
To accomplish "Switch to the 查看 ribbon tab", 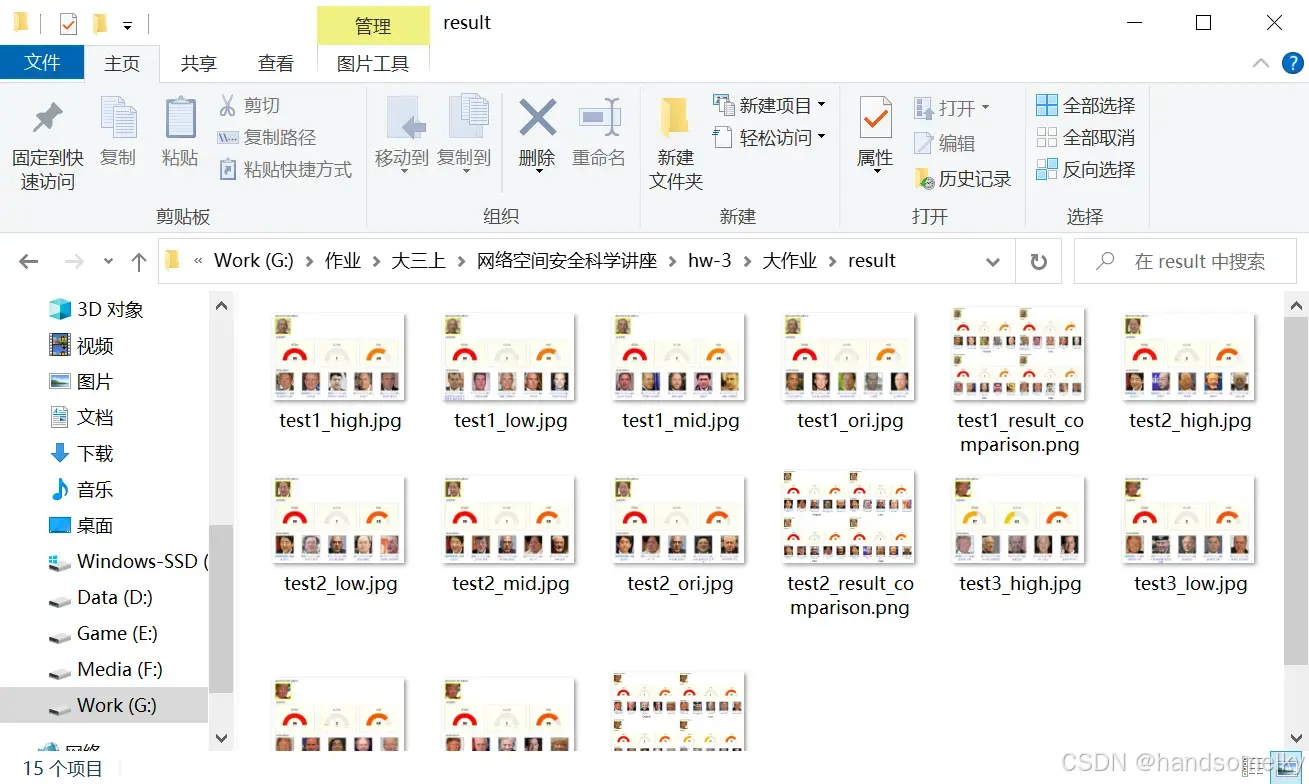I will click(275, 63).
